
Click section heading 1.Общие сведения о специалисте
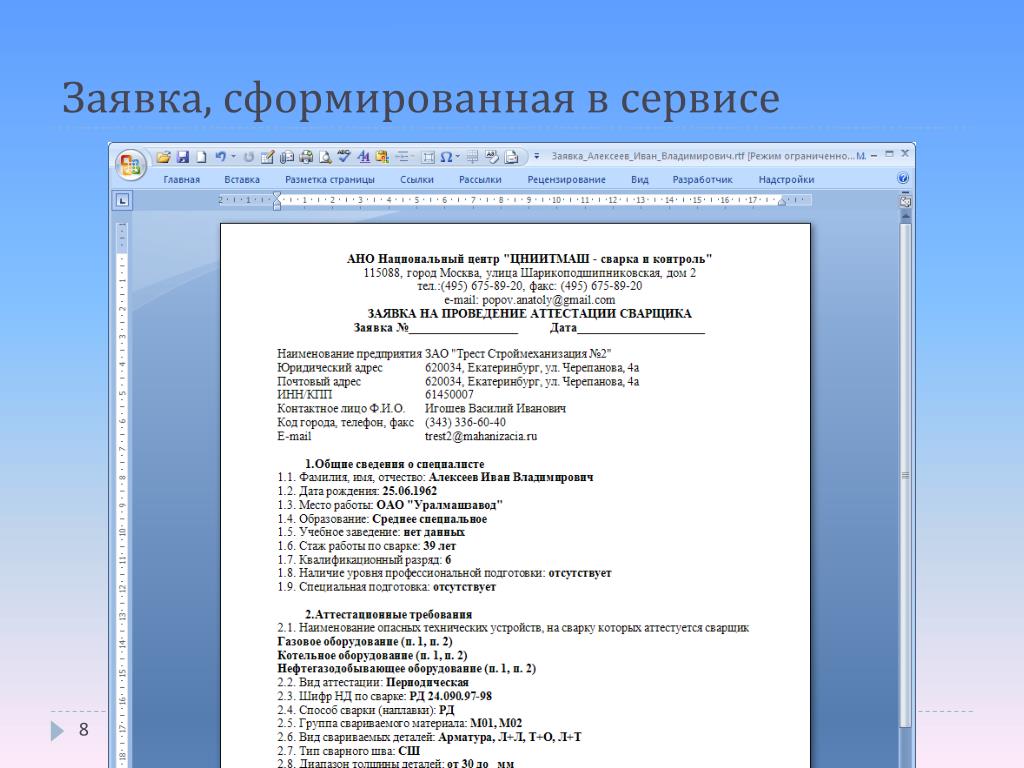(394, 464)
